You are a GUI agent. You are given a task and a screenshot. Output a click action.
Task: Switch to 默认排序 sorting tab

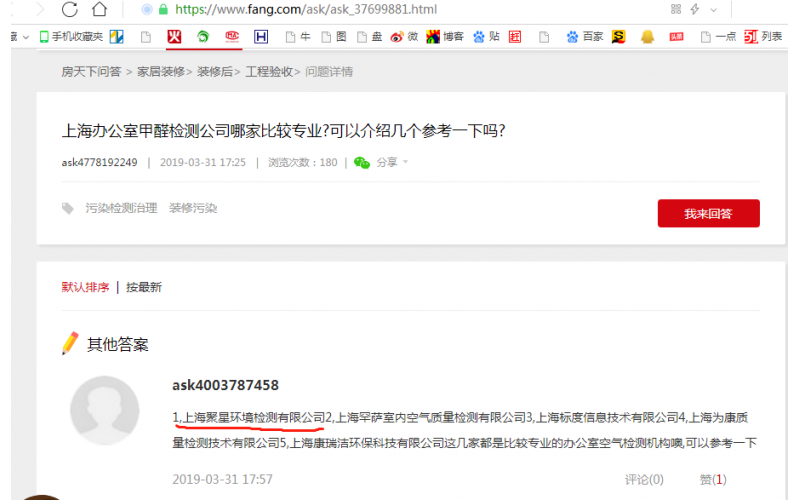(x=85, y=287)
